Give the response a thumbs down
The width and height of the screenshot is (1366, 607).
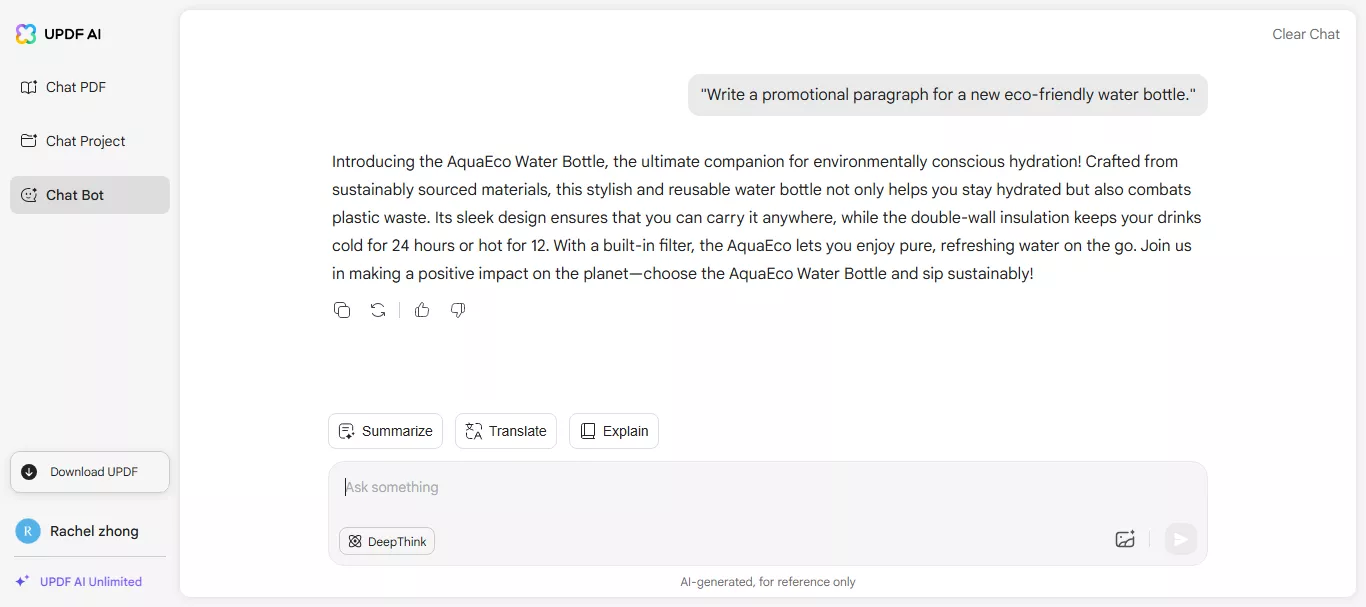tap(458, 310)
